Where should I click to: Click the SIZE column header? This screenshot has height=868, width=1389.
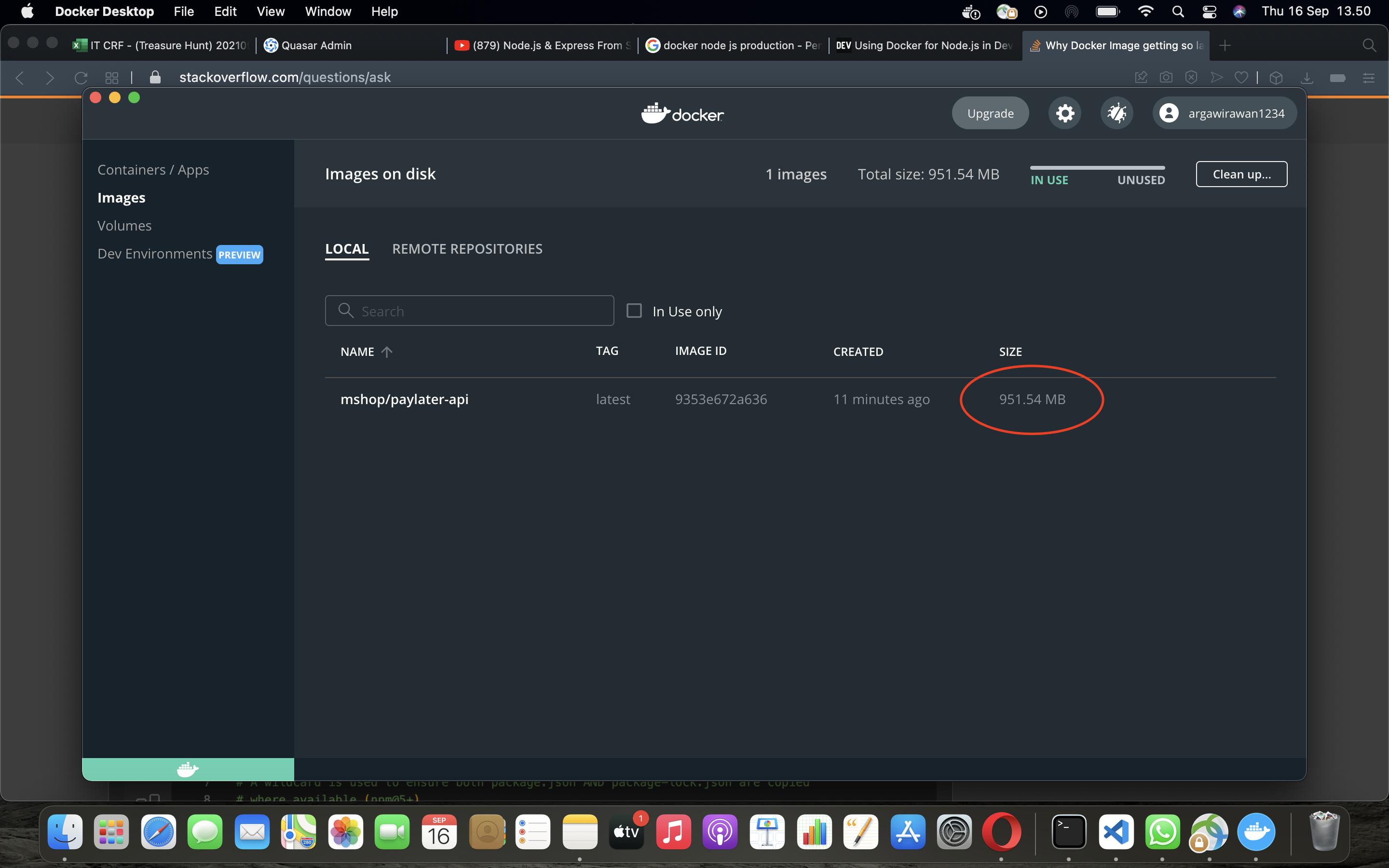[x=1010, y=352]
